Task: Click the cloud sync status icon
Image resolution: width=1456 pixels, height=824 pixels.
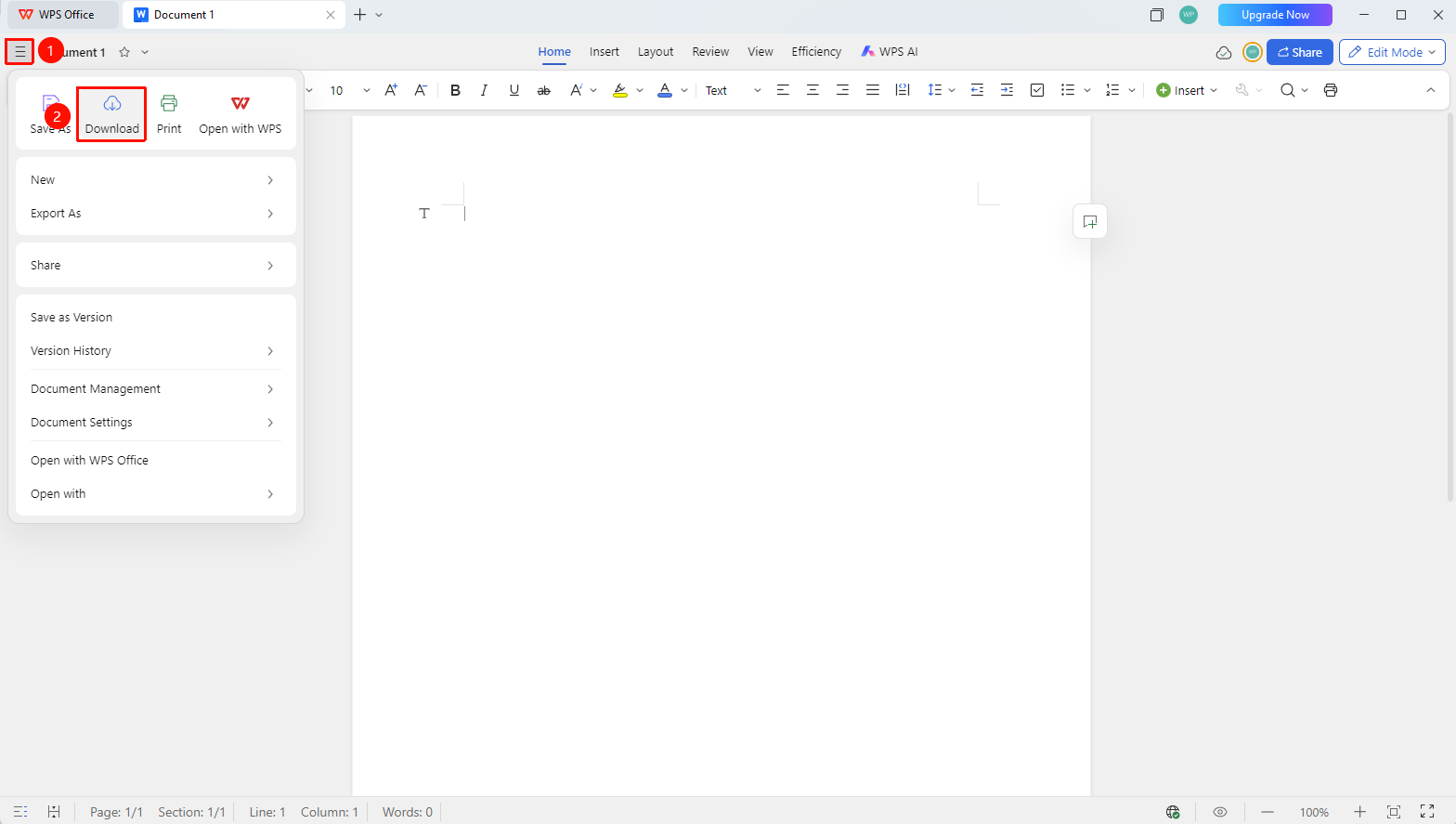Action: pos(1224,52)
